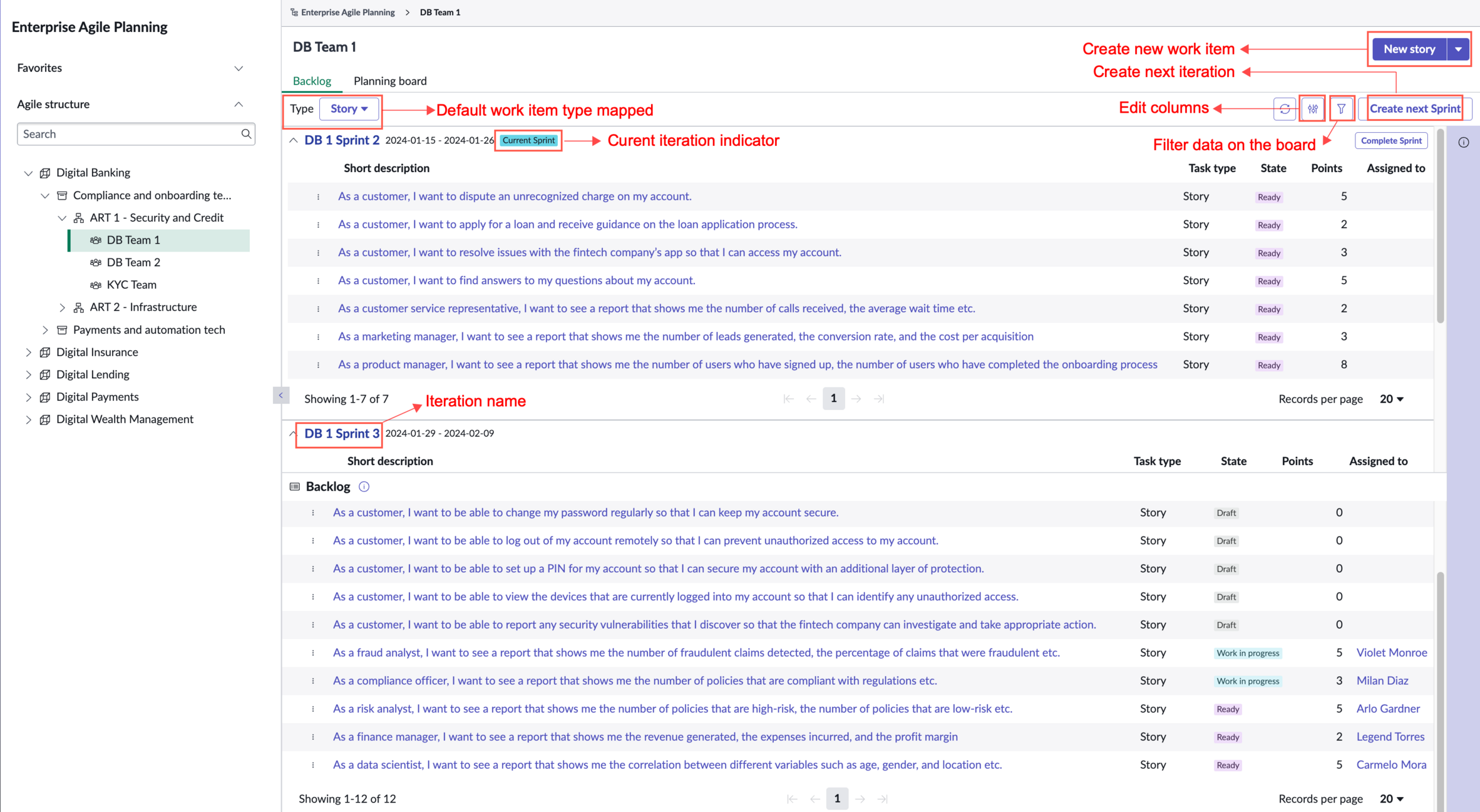This screenshot has width=1480, height=812.
Task: Click Work in progress state for fraud analyst story
Action: pyautogui.click(x=1247, y=653)
